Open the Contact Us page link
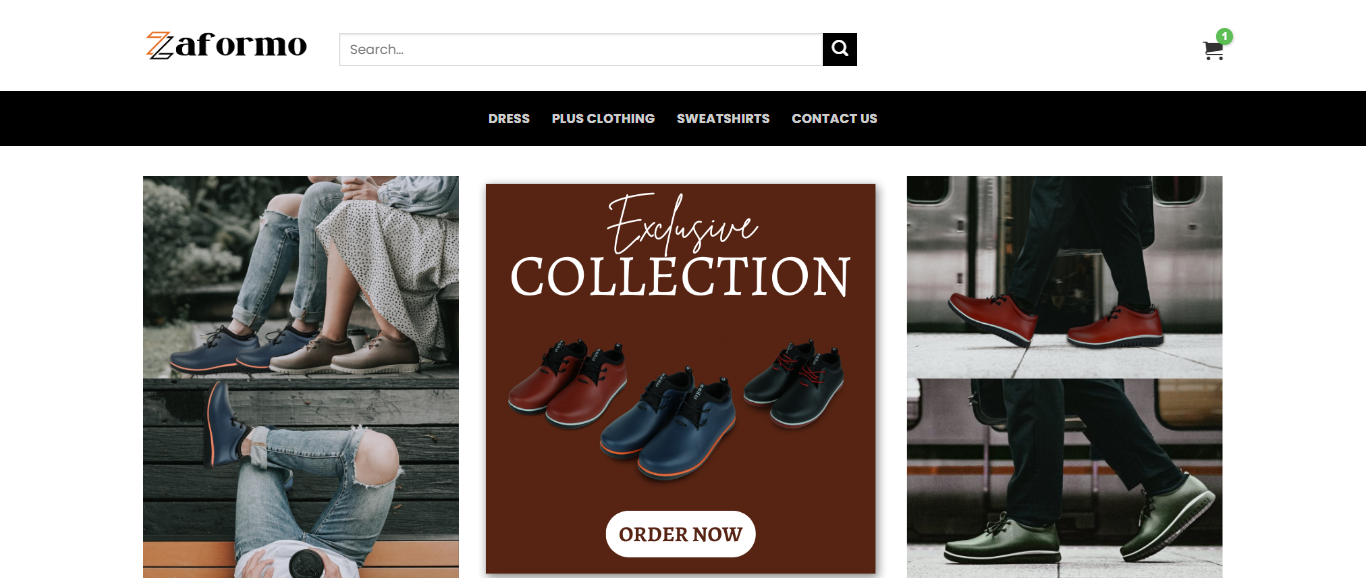The width and height of the screenshot is (1366, 578). coord(834,118)
